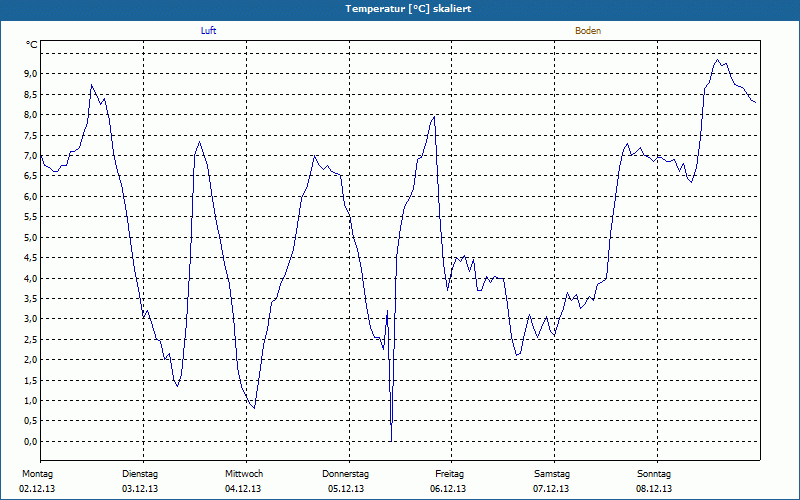Image resolution: width=800 pixels, height=500 pixels.
Task: Select the 4,5 y-axis value
Action: 31,258
